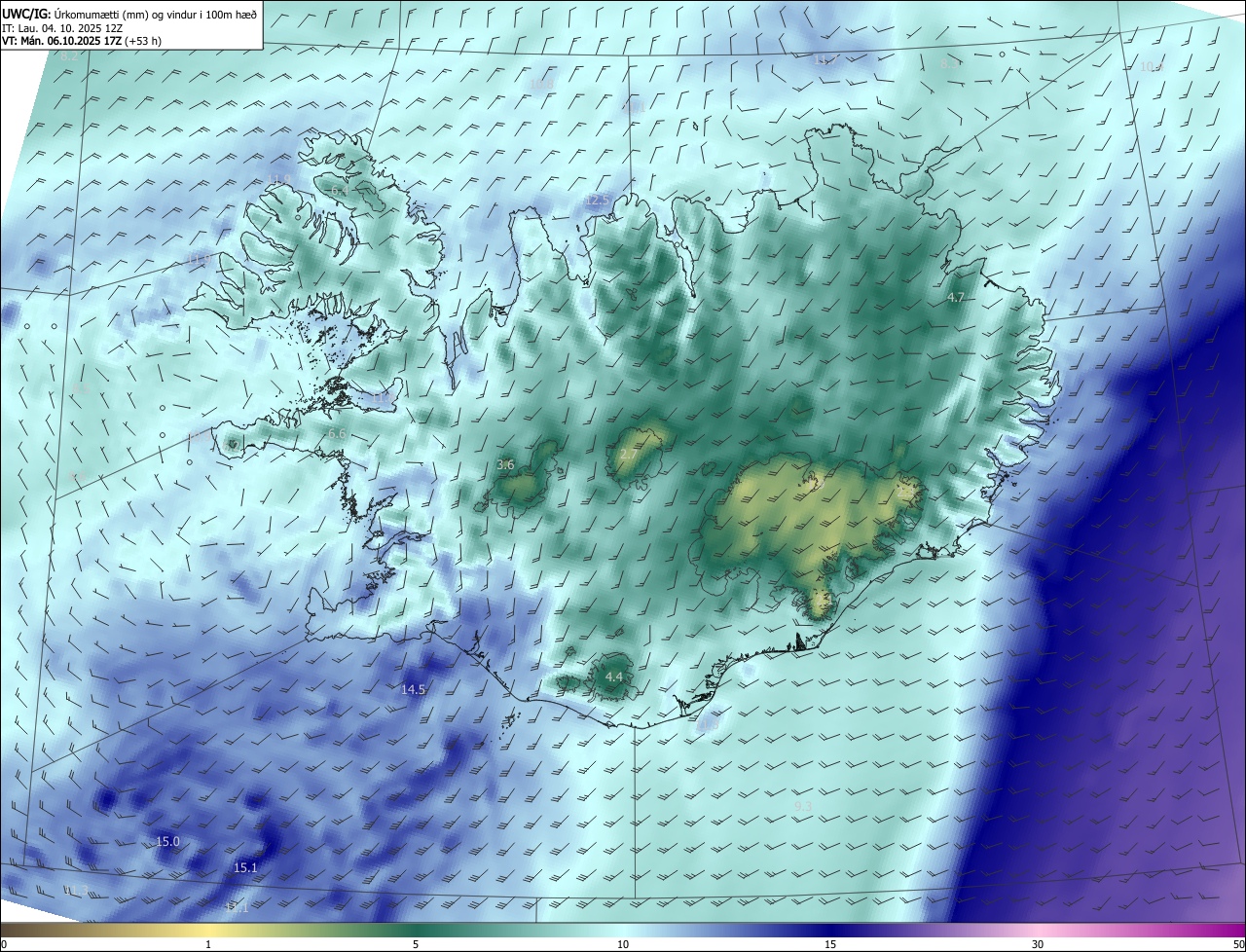This screenshot has height=952, width=1246.
Task: Click the 12.5 value on the map
Action: [x=597, y=200]
